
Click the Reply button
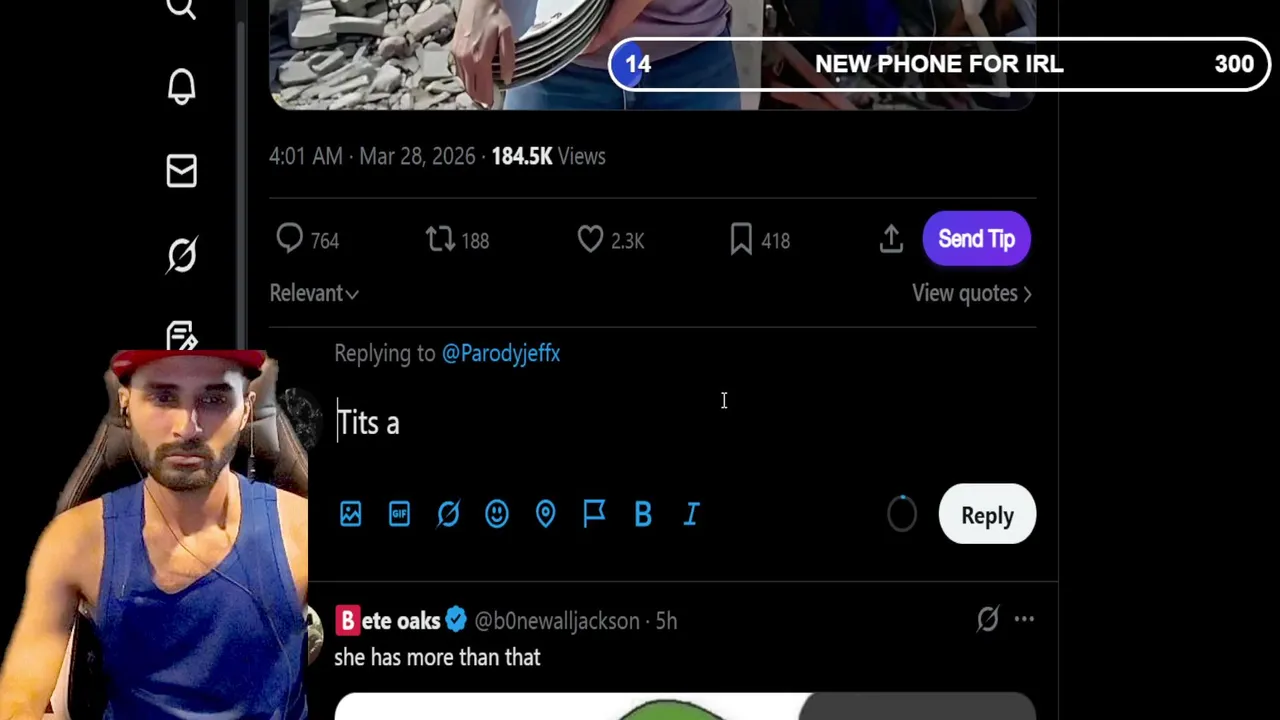[987, 515]
